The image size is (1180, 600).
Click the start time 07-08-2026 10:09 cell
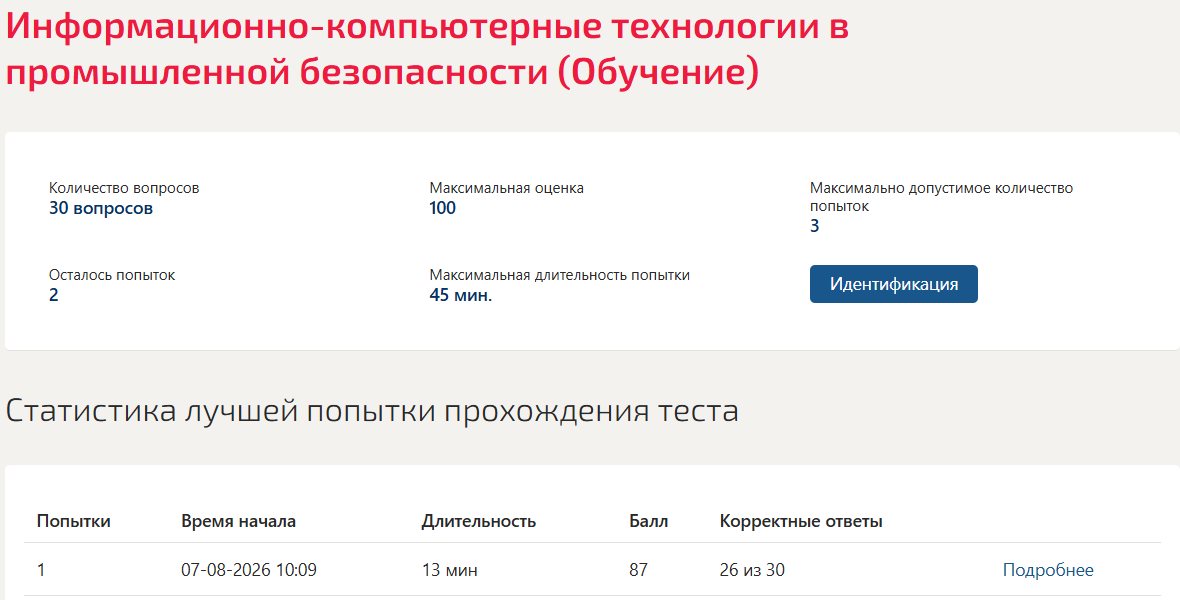249,570
